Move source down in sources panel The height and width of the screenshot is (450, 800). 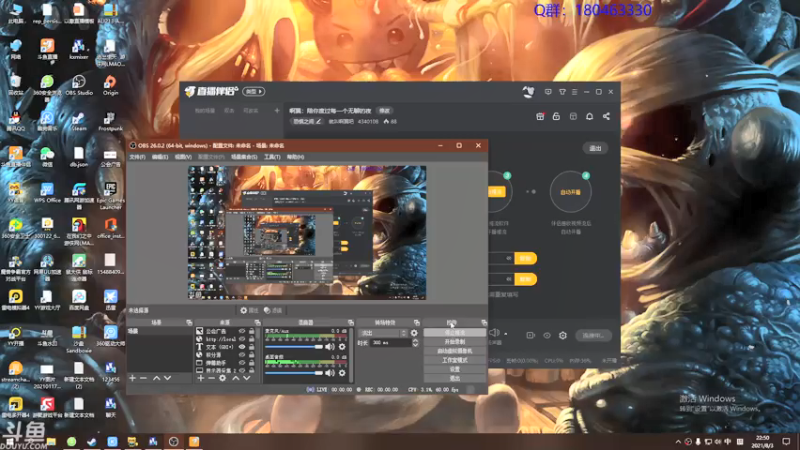tap(246, 378)
